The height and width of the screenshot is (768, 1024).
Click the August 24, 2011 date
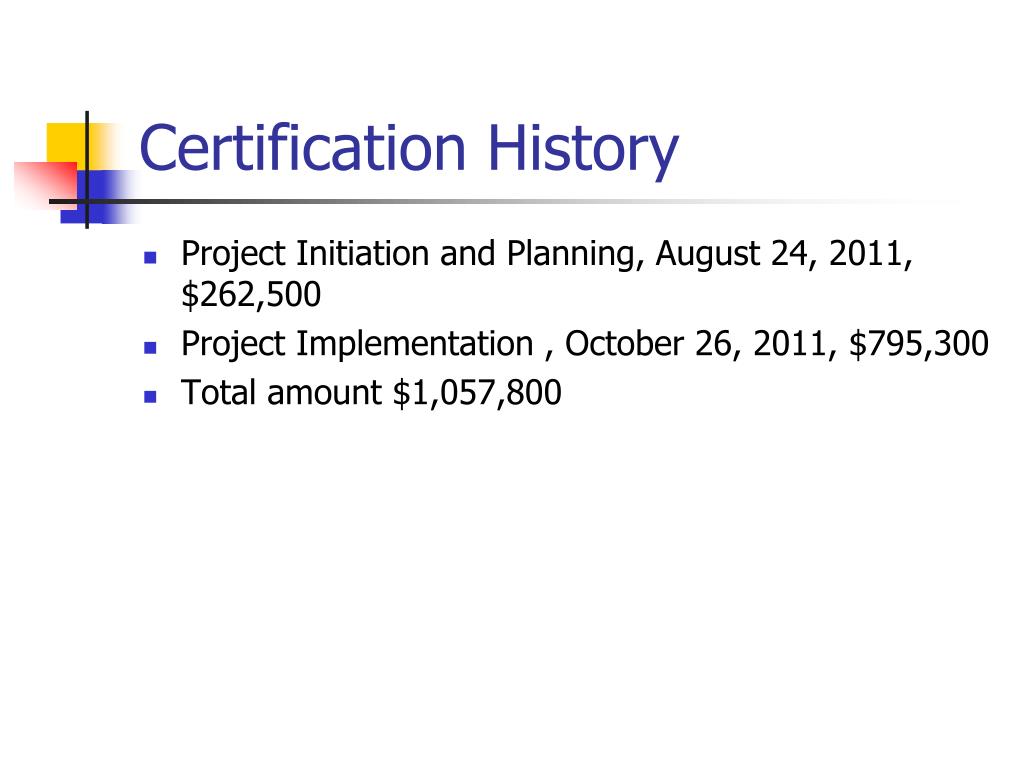(779, 254)
